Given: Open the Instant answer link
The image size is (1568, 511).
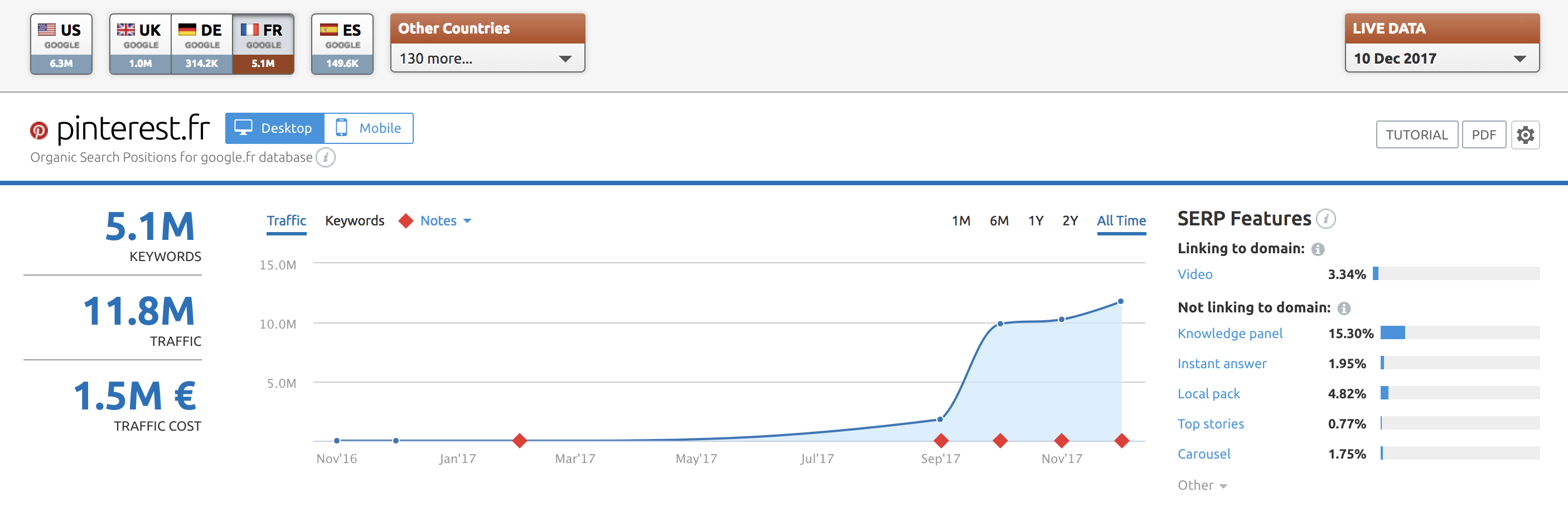Looking at the screenshot, I should pyautogui.click(x=1222, y=364).
